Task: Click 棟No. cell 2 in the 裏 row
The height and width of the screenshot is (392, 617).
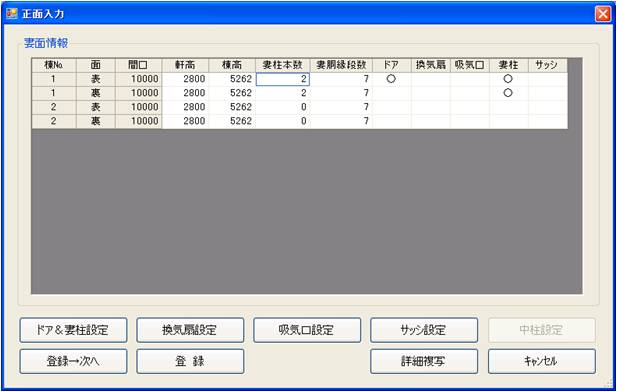Action: (x=54, y=122)
